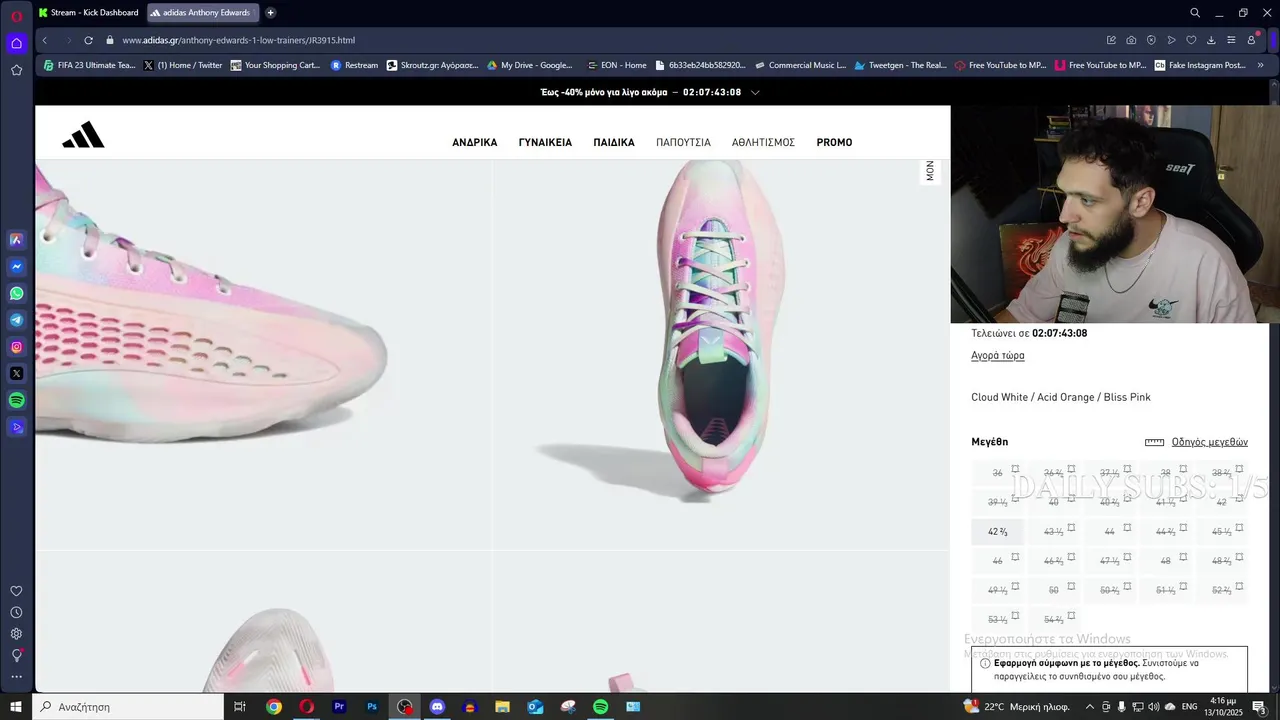Click the address bar URL field
Viewport: 1280px width, 720px height.
pos(600,40)
